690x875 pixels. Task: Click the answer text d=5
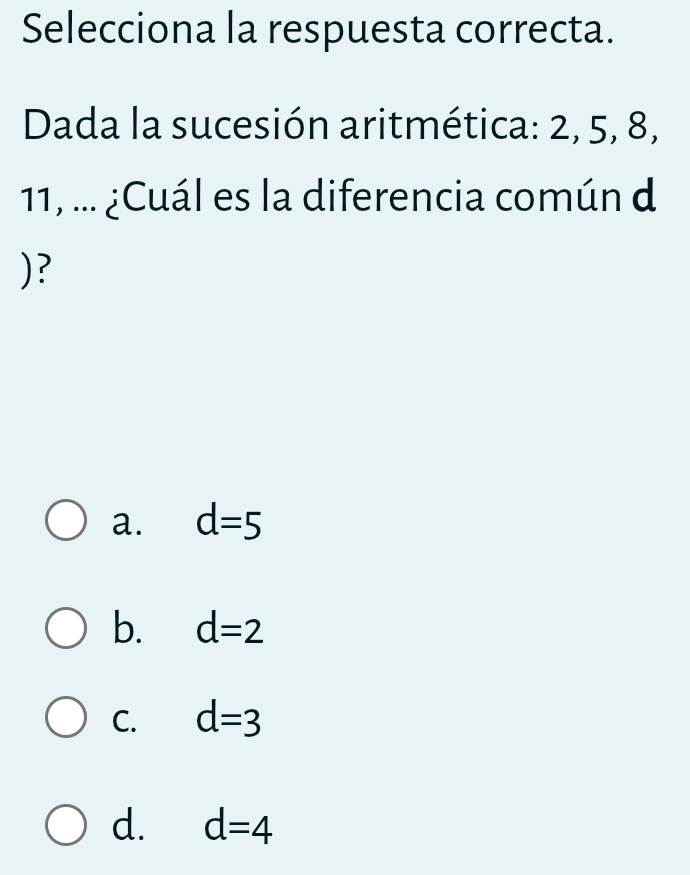pos(230,522)
